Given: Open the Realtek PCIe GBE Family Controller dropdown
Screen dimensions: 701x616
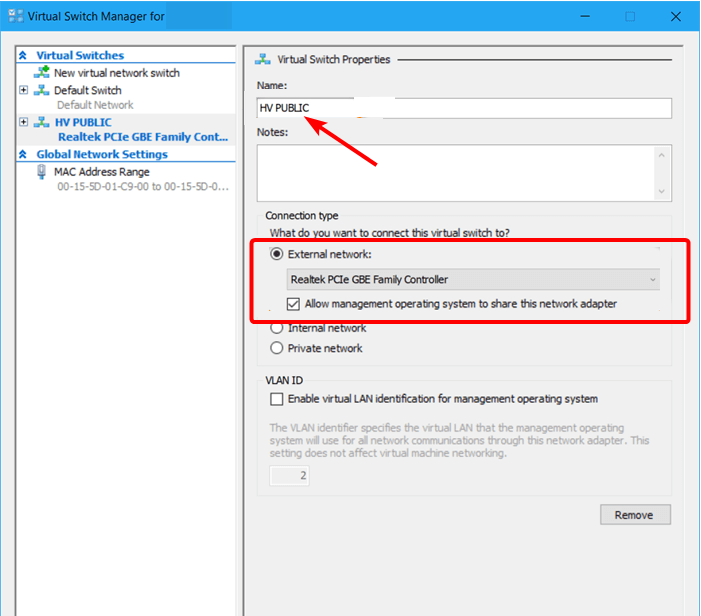Looking at the screenshot, I should [473, 279].
